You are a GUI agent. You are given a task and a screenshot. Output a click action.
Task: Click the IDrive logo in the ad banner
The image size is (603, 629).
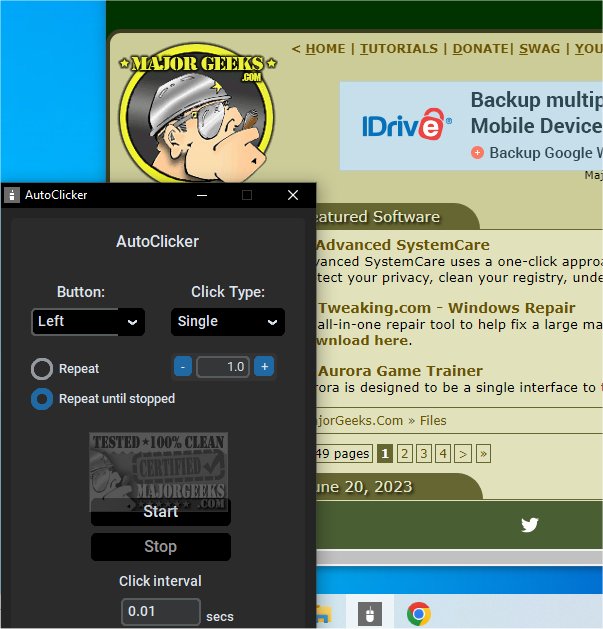coord(406,125)
